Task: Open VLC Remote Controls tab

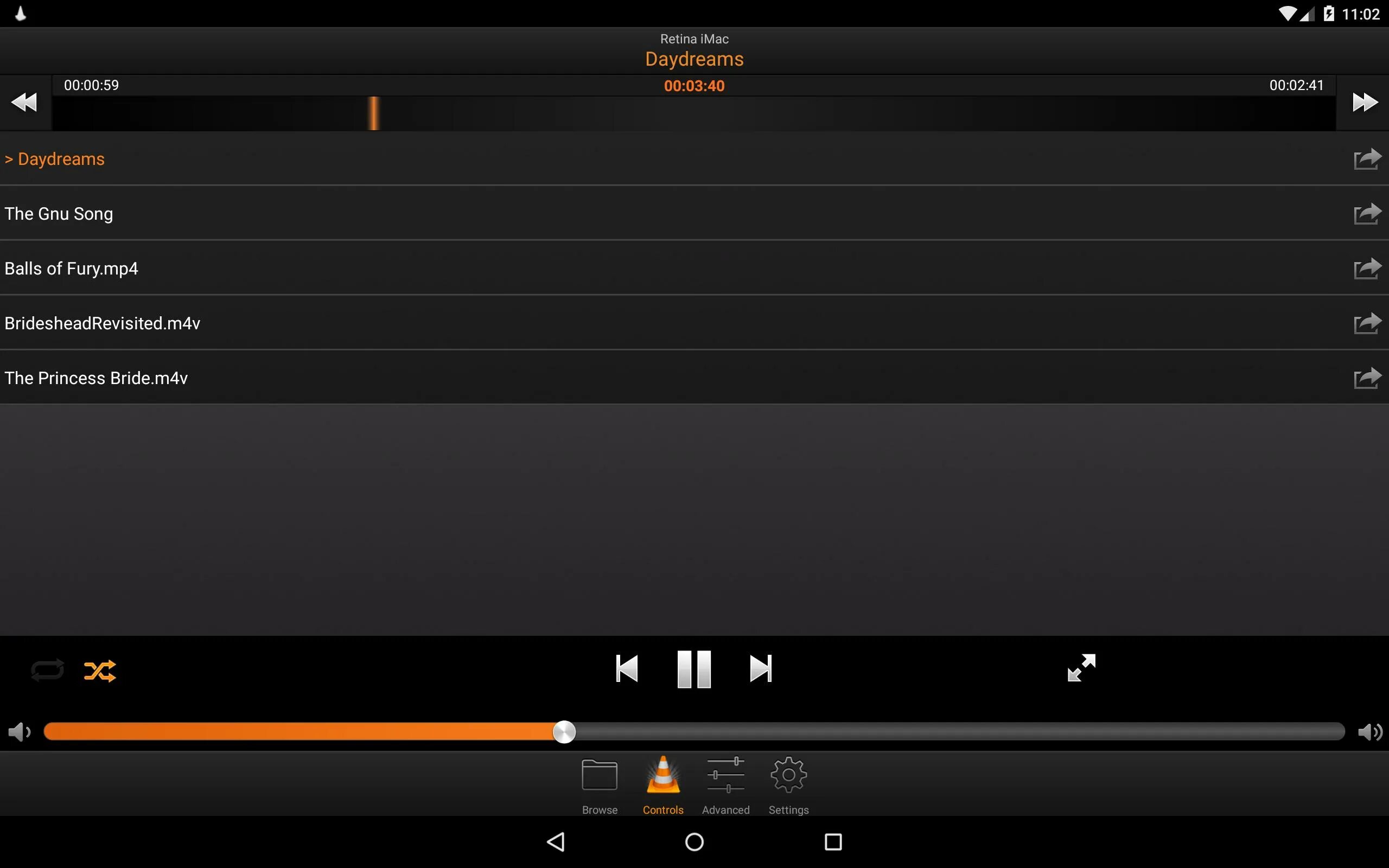Action: click(663, 785)
